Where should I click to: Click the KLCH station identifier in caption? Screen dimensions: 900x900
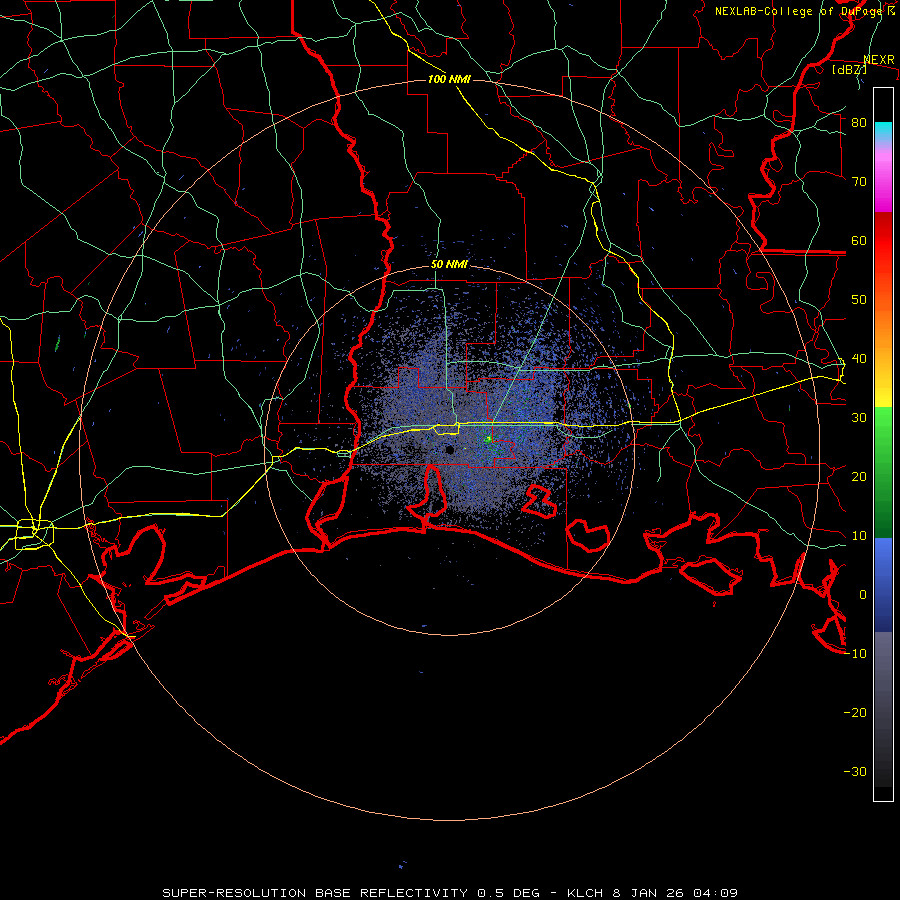[585, 893]
